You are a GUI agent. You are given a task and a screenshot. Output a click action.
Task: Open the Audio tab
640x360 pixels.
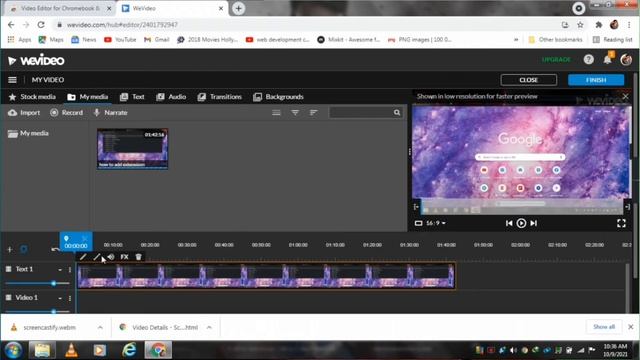click(x=171, y=97)
